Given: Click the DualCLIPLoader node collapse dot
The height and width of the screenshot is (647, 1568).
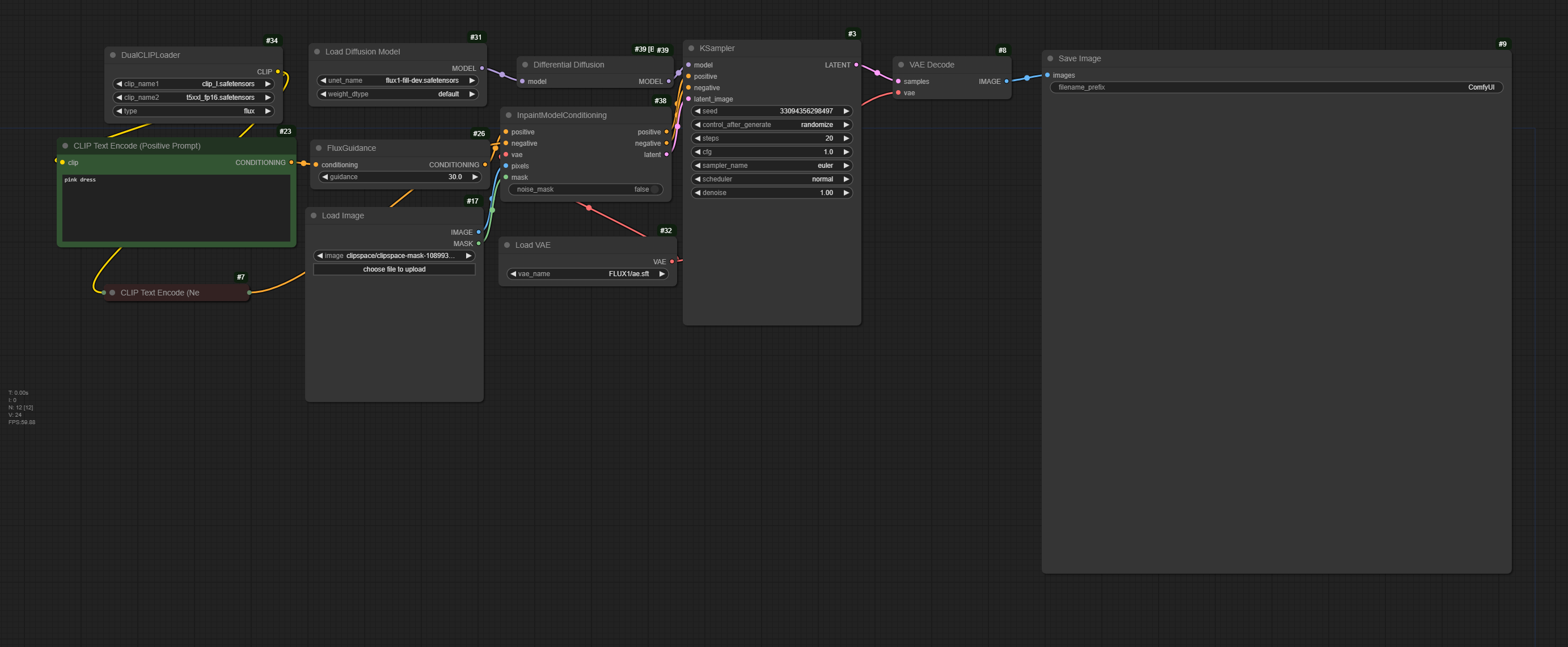Looking at the screenshot, I should click(x=113, y=56).
